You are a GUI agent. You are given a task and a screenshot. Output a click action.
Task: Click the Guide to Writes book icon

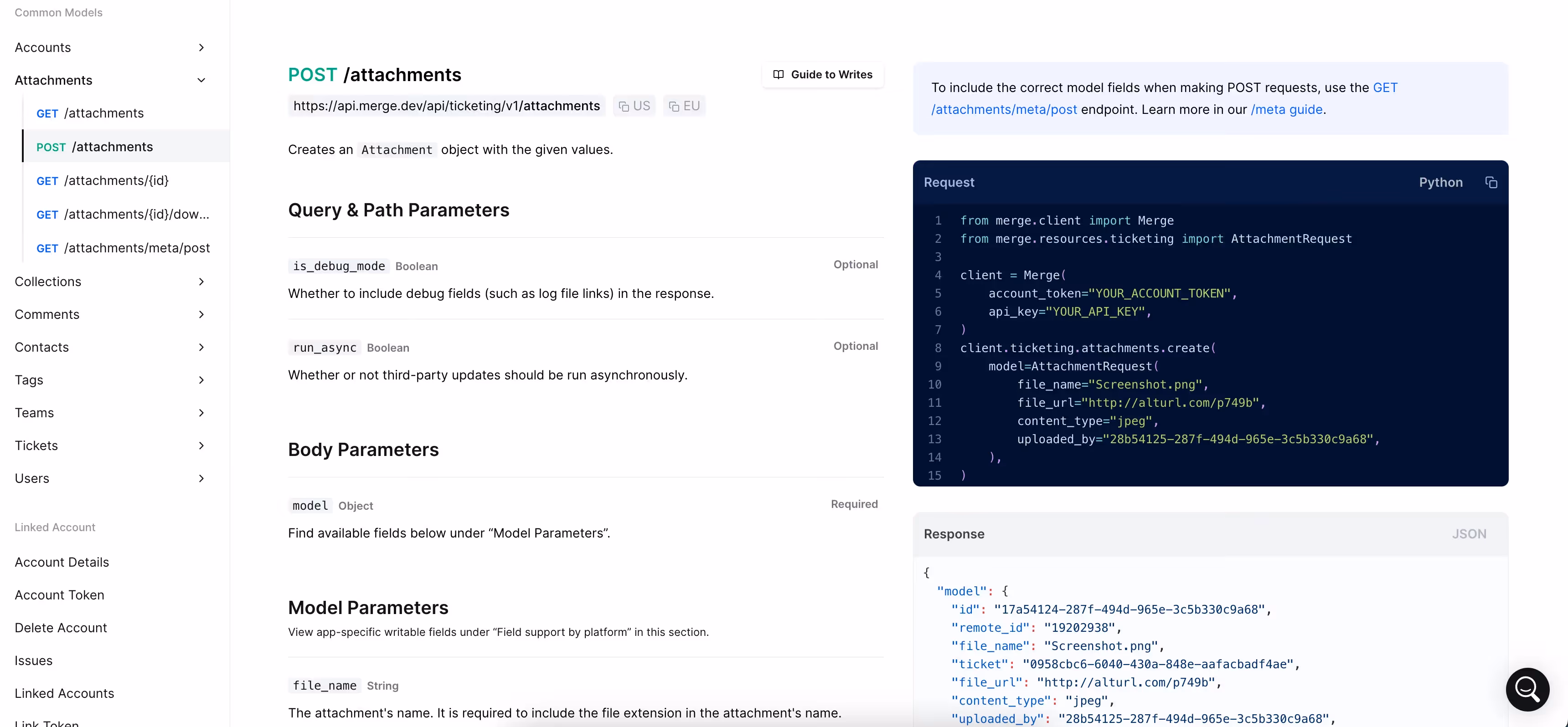778,74
